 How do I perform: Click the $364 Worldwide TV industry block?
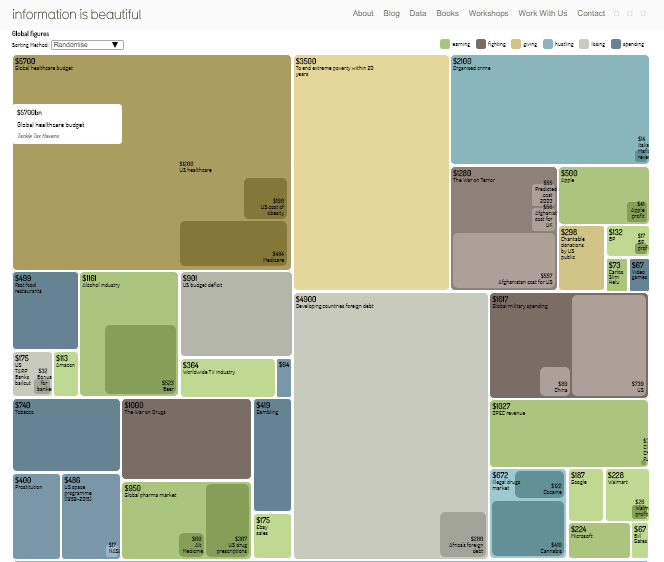coord(228,378)
